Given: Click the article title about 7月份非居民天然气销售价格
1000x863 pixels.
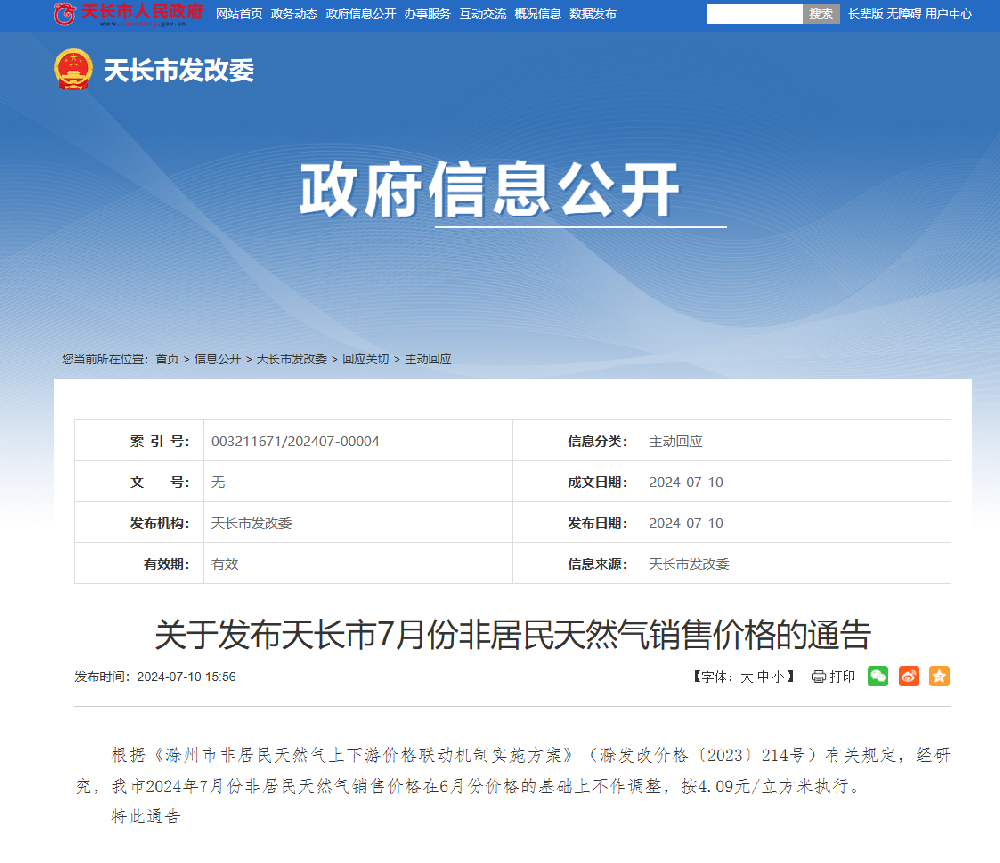Looking at the screenshot, I should (513, 635).
